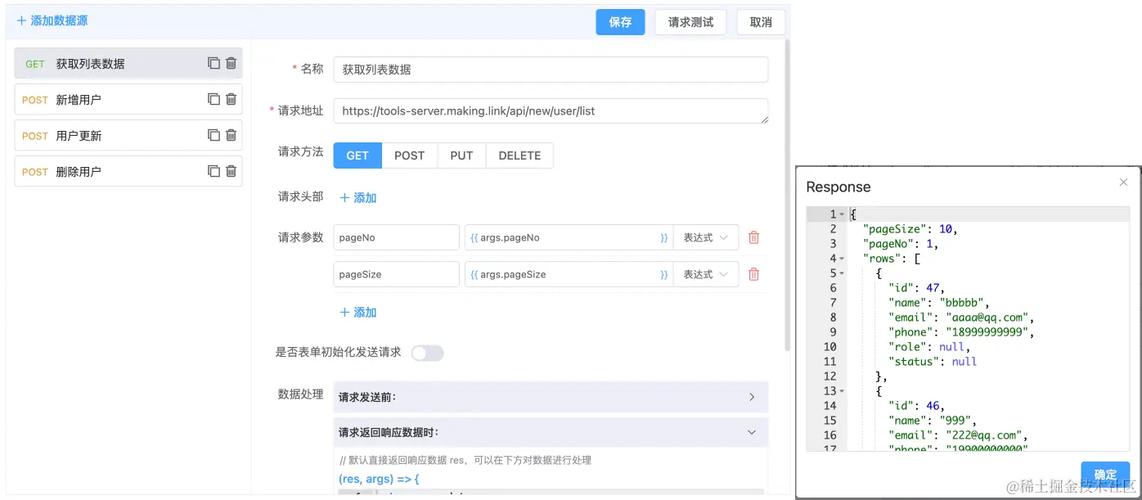Focus the 请求地址 URL textarea

click(551, 111)
